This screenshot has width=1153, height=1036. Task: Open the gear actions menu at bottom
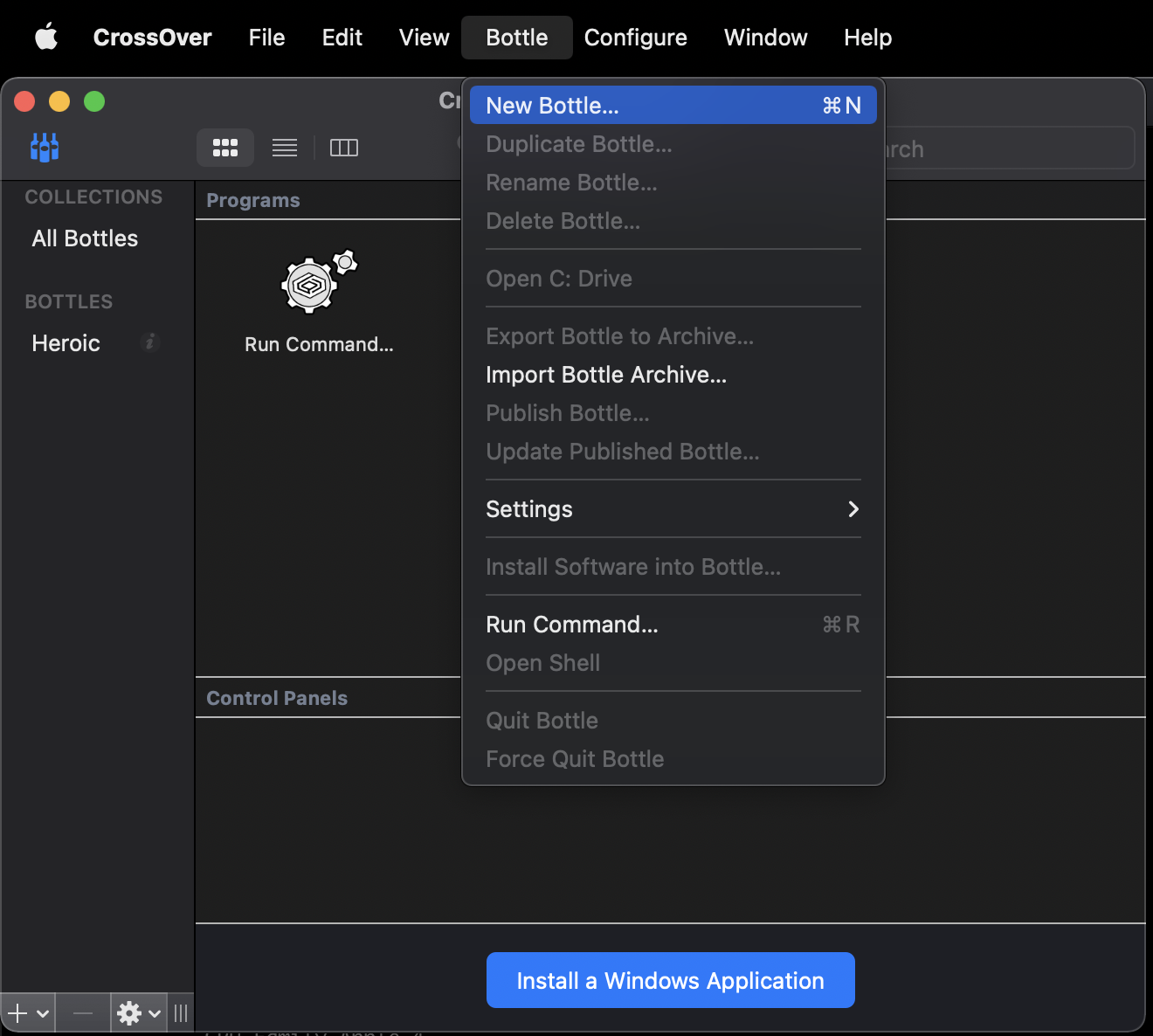[x=129, y=1013]
